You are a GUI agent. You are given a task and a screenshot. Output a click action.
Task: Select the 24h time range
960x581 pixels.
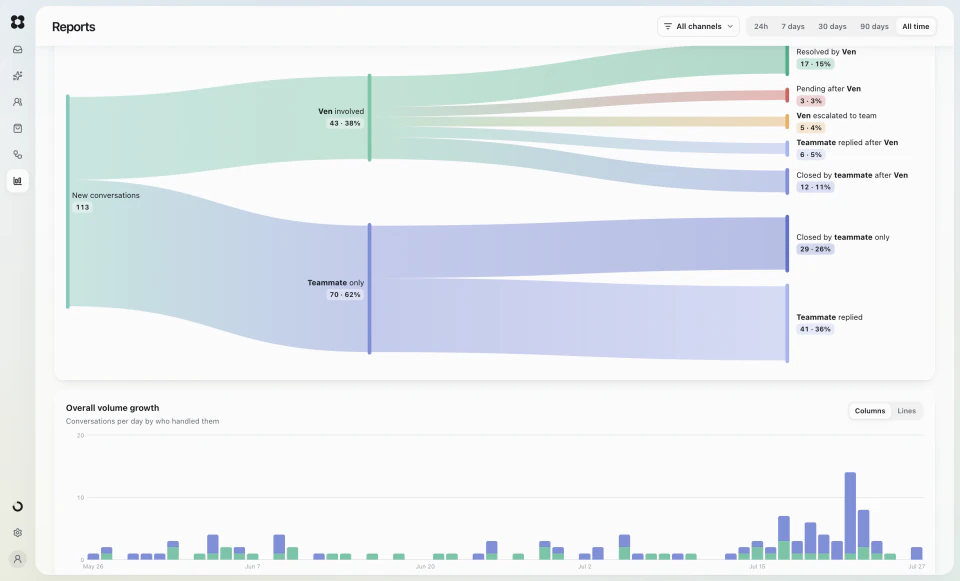[x=761, y=26]
